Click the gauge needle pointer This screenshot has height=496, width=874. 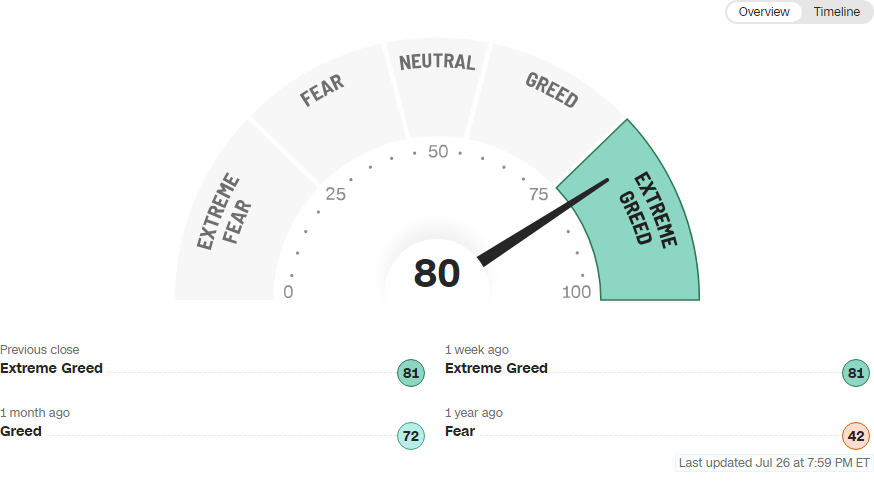tap(542, 222)
